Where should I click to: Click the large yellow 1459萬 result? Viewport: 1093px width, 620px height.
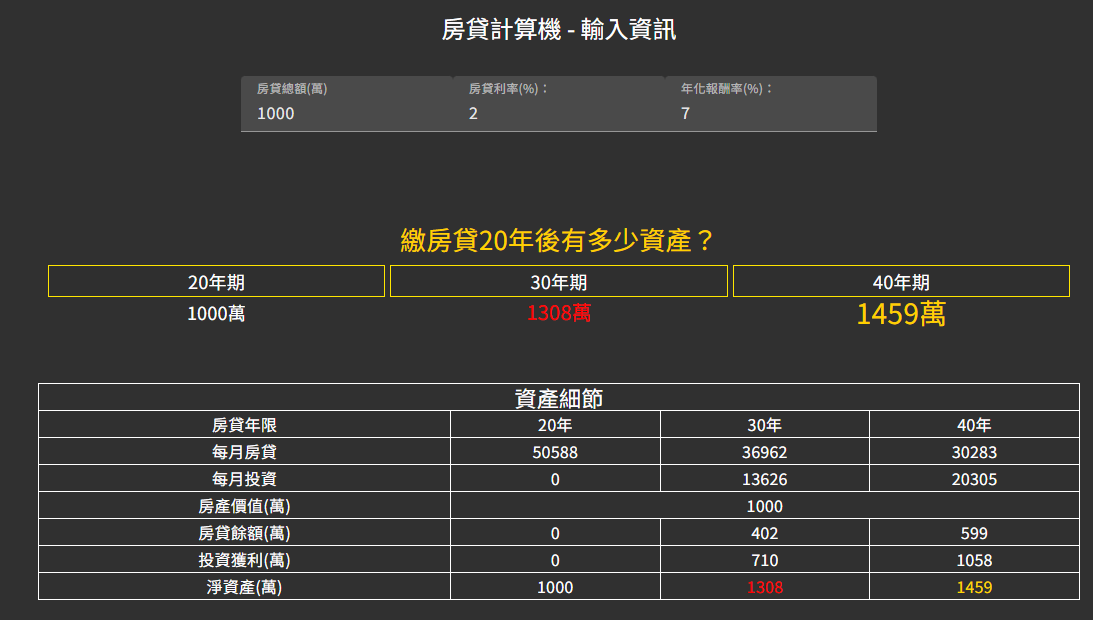(901, 315)
